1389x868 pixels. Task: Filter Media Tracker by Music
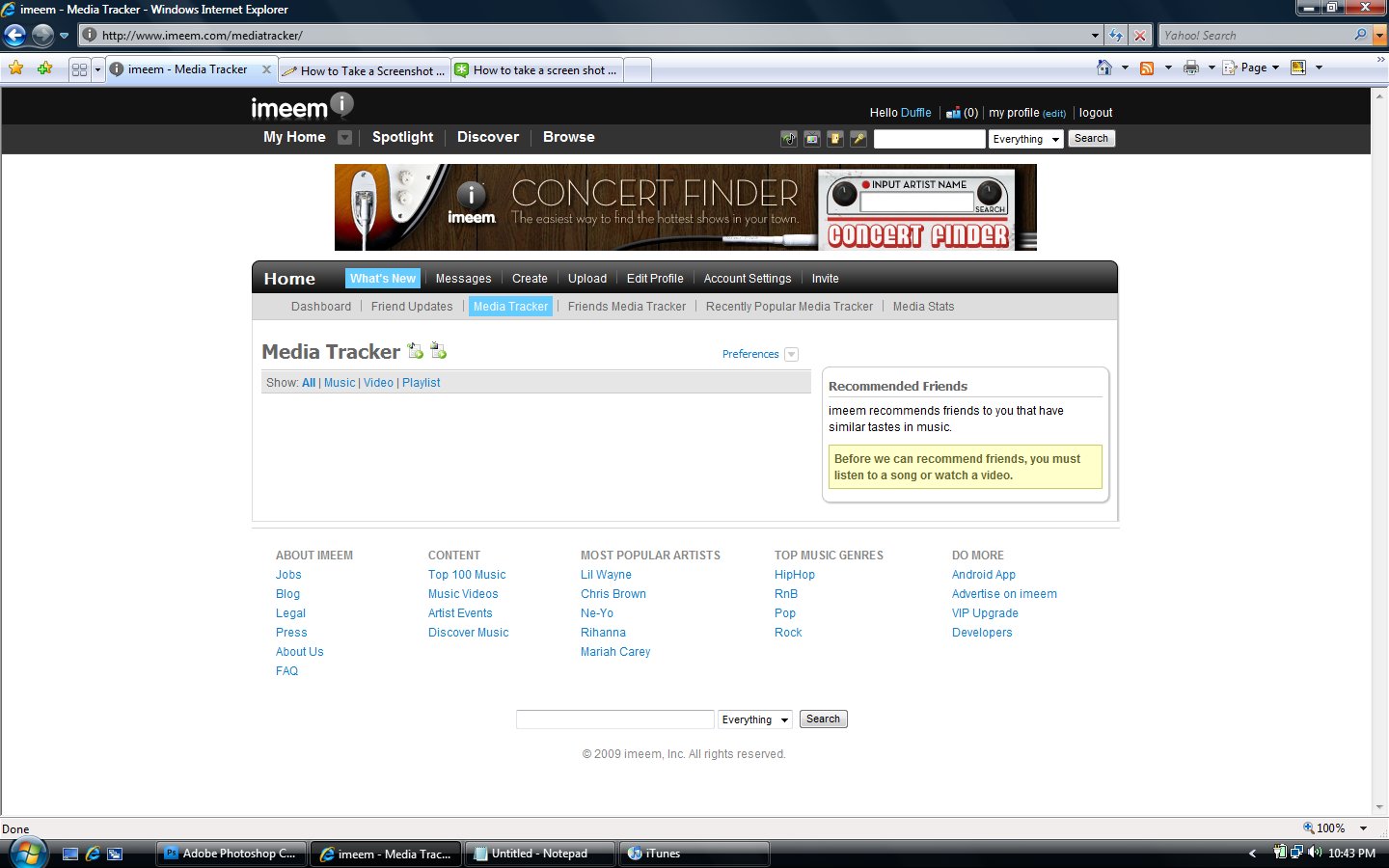tap(340, 383)
